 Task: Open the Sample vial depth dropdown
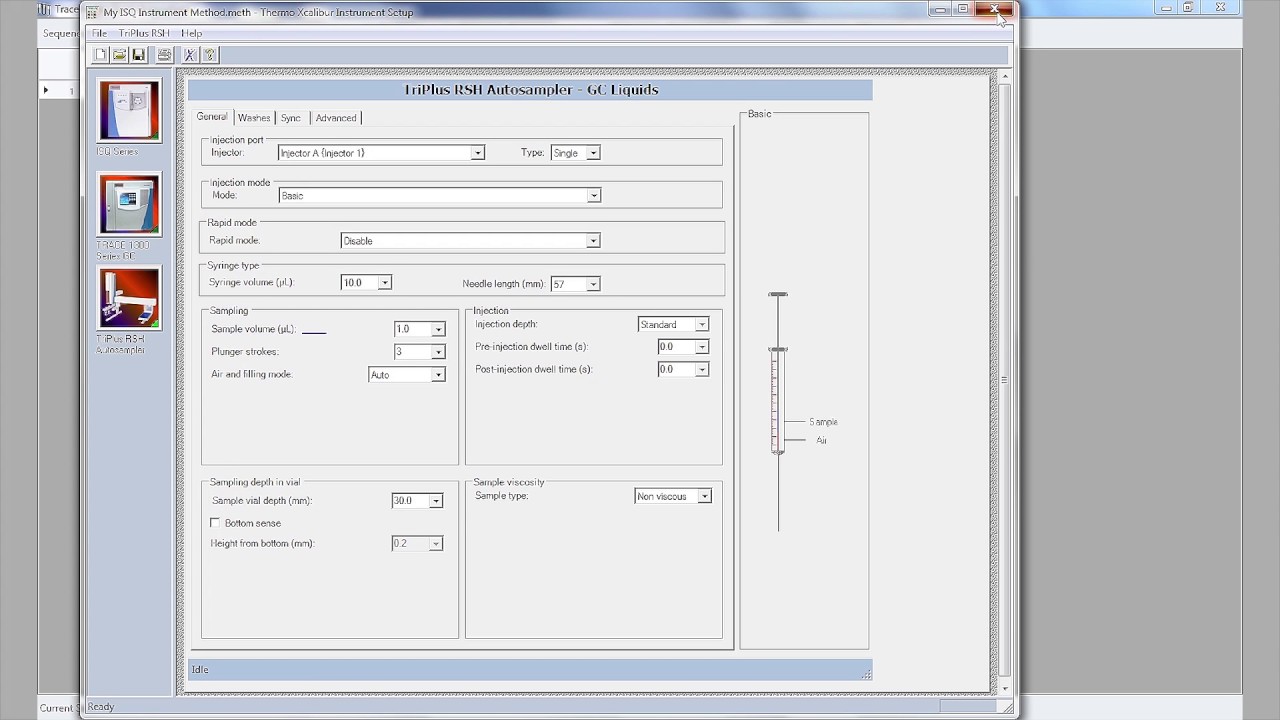click(436, 501)
